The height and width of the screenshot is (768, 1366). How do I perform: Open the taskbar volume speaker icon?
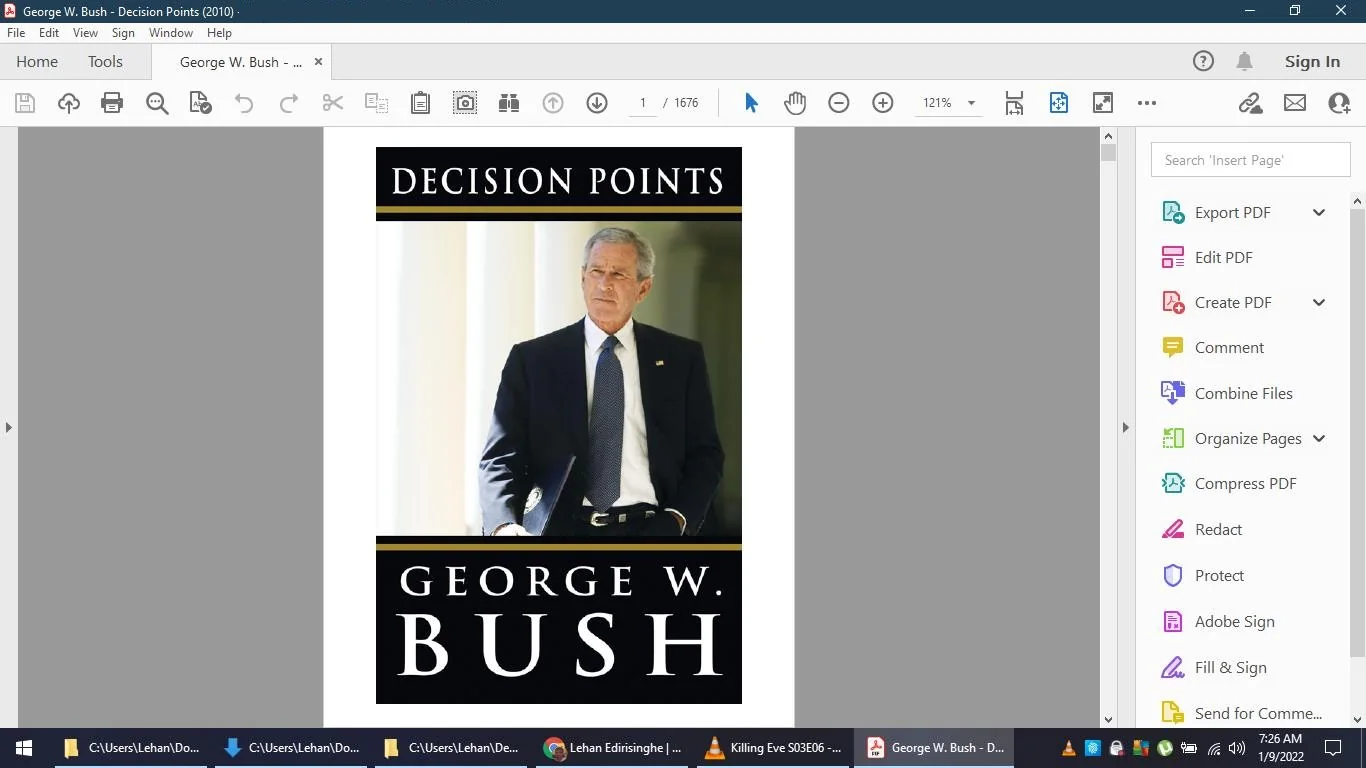1237,747
